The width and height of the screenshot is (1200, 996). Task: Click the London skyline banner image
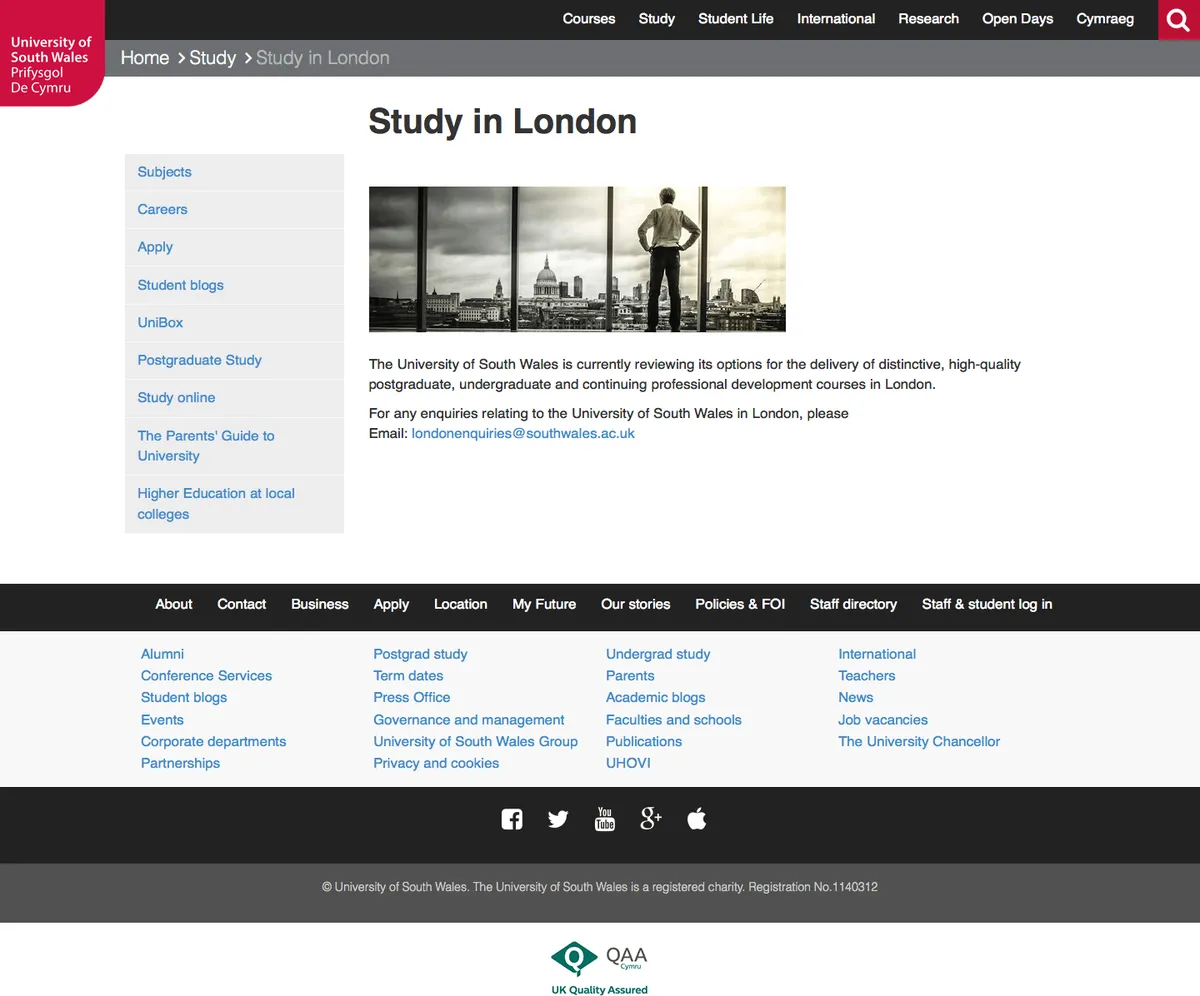tap(577, 259)
